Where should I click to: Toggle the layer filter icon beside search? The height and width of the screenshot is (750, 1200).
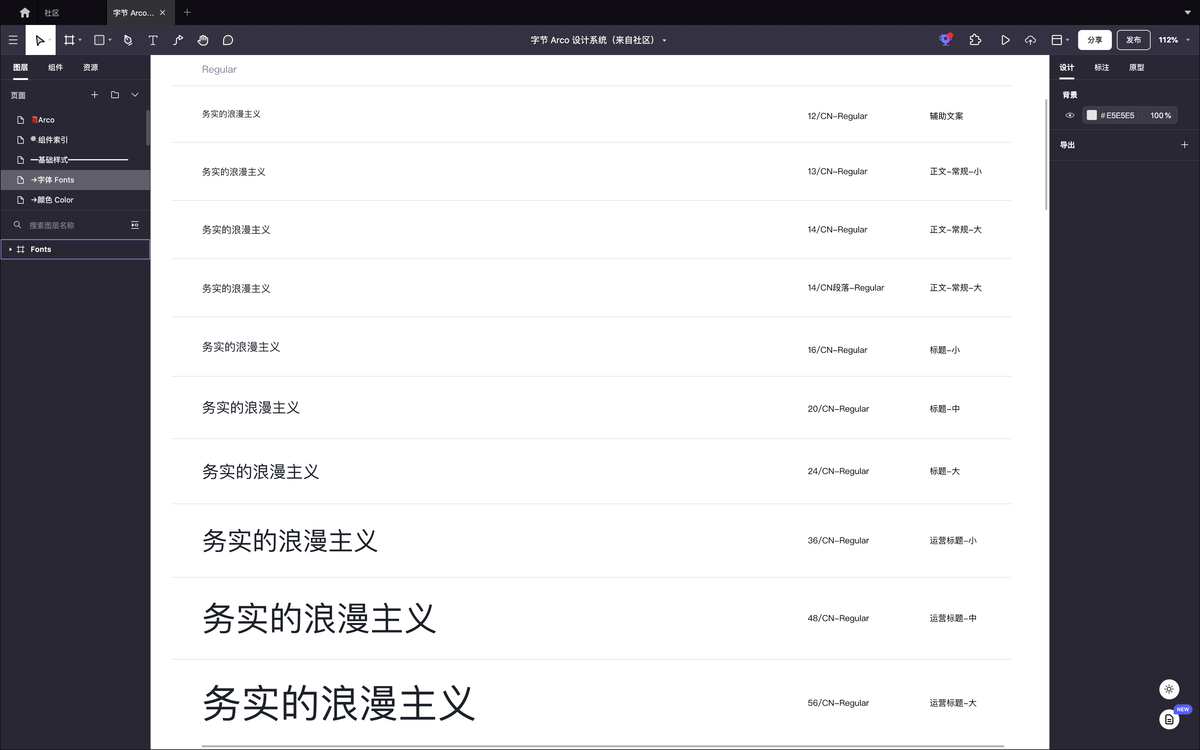[135, 225]
